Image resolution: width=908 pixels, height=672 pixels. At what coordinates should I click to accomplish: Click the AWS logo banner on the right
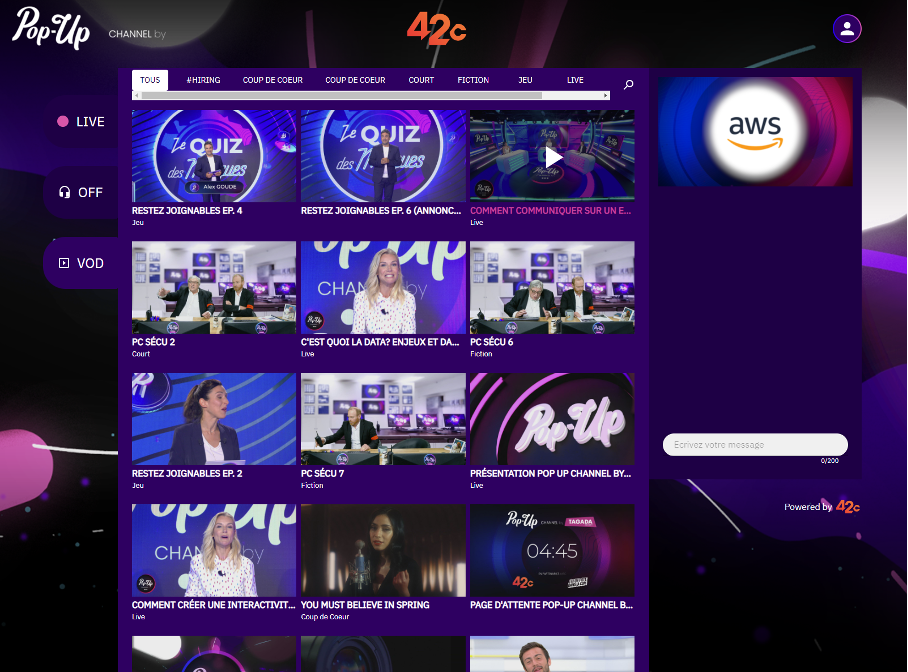click(755, 132)
